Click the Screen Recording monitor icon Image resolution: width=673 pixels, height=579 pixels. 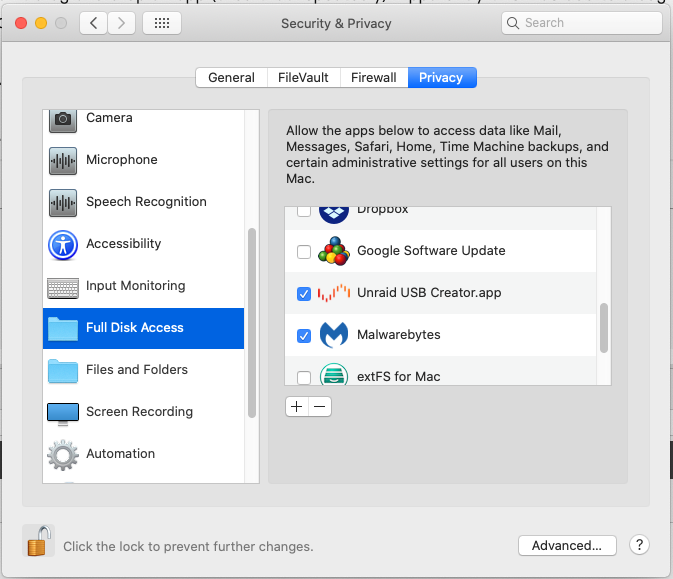tap(63, 414)
